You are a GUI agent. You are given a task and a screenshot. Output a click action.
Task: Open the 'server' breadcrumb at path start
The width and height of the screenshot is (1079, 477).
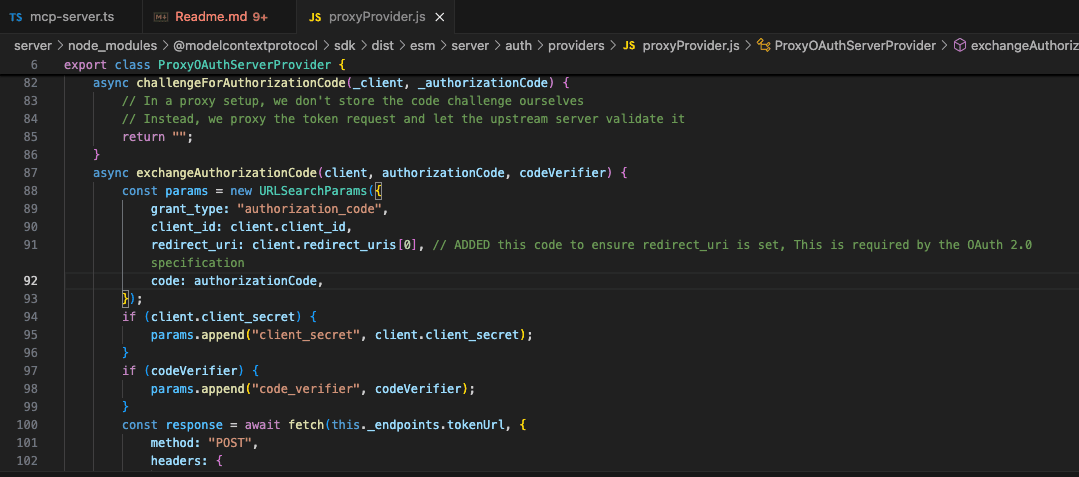(33, 45)
